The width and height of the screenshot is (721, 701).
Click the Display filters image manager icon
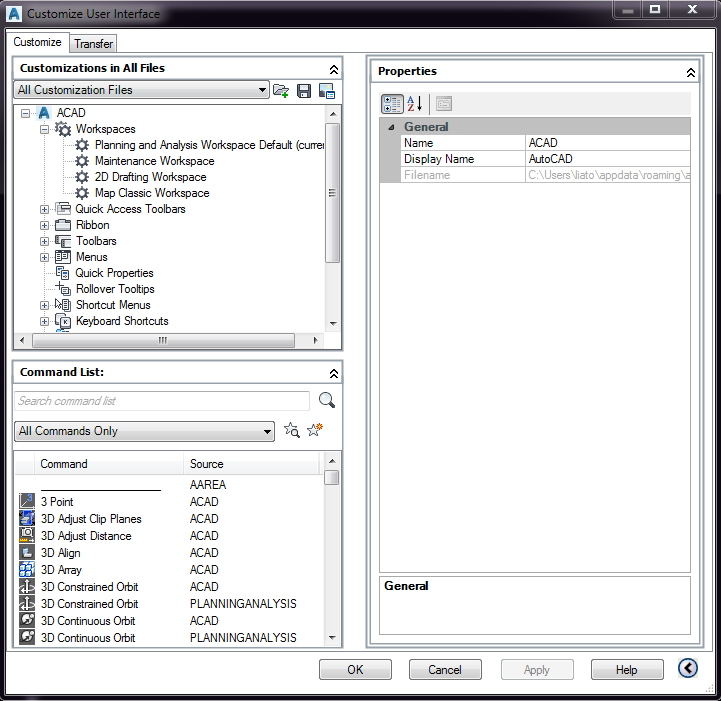[327, 91]
